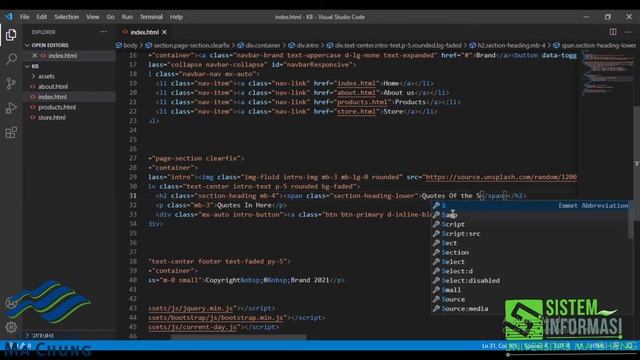
Task: Close index.html in Open Editors list
Action: (x=35, y=56)
